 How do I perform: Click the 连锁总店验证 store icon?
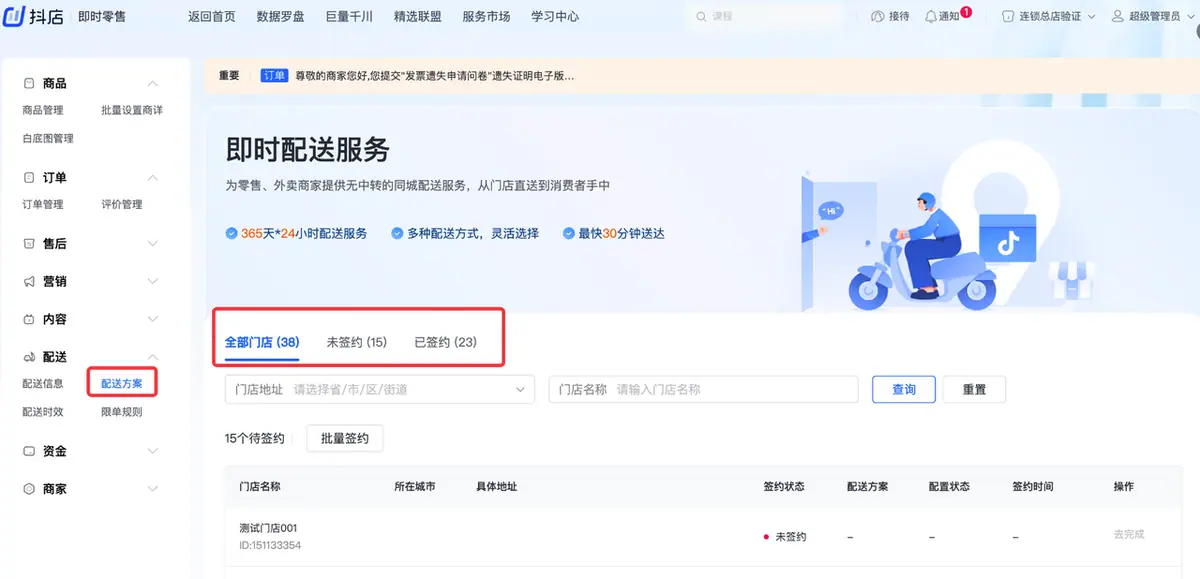point(1008,17)
